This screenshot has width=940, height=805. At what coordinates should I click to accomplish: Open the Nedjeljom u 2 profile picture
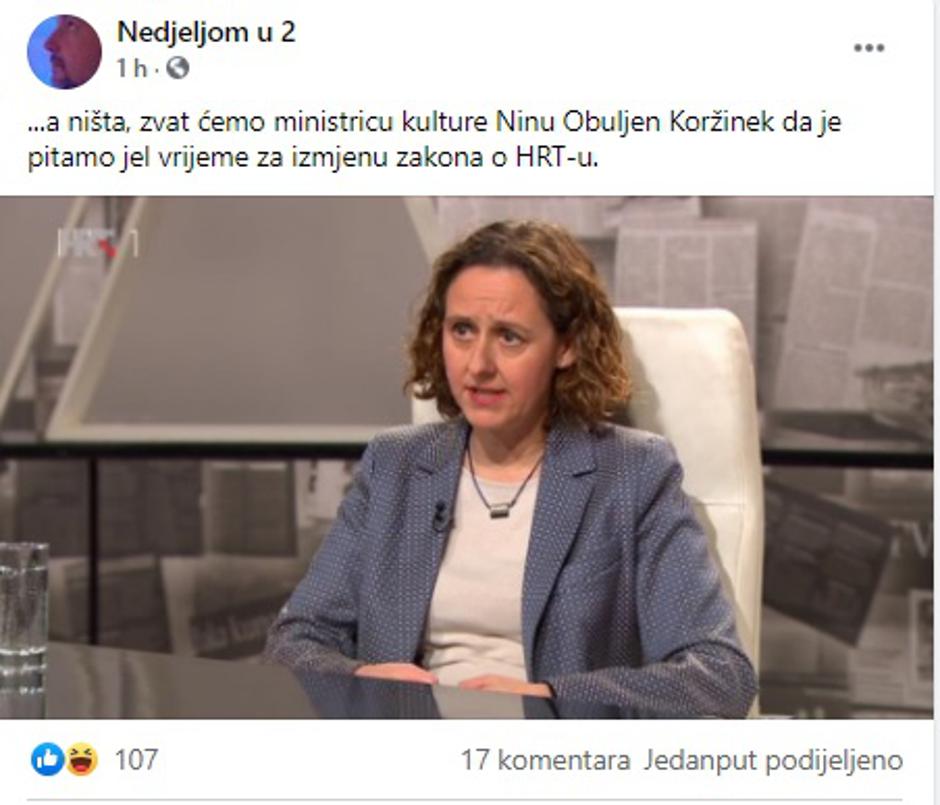(64, 52)
